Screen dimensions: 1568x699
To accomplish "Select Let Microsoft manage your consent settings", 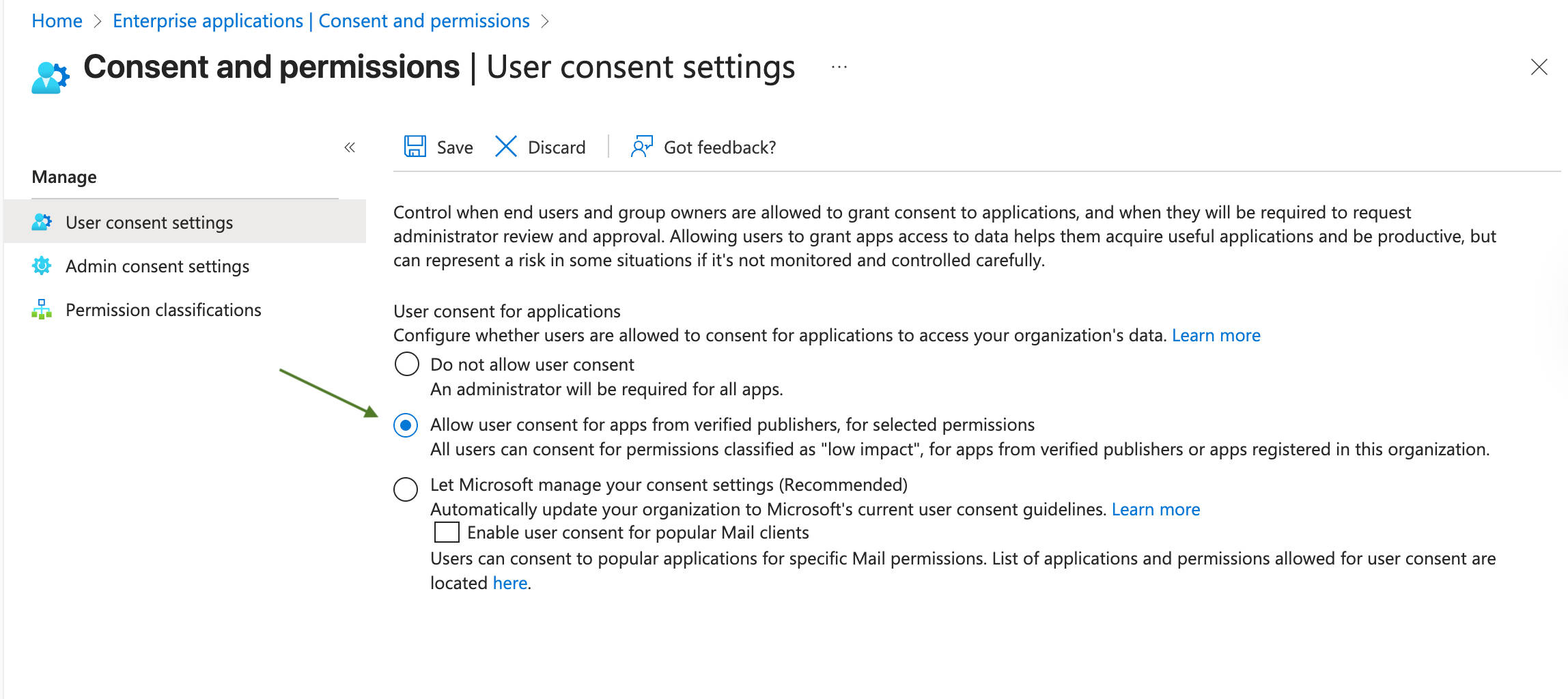I will click(406, 489).
